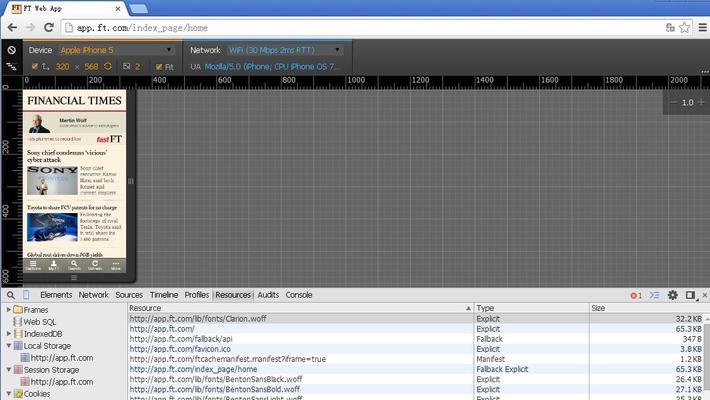The image size is (710, 400).
Task: Click the fastFT logo link
Action: (109, 139)
